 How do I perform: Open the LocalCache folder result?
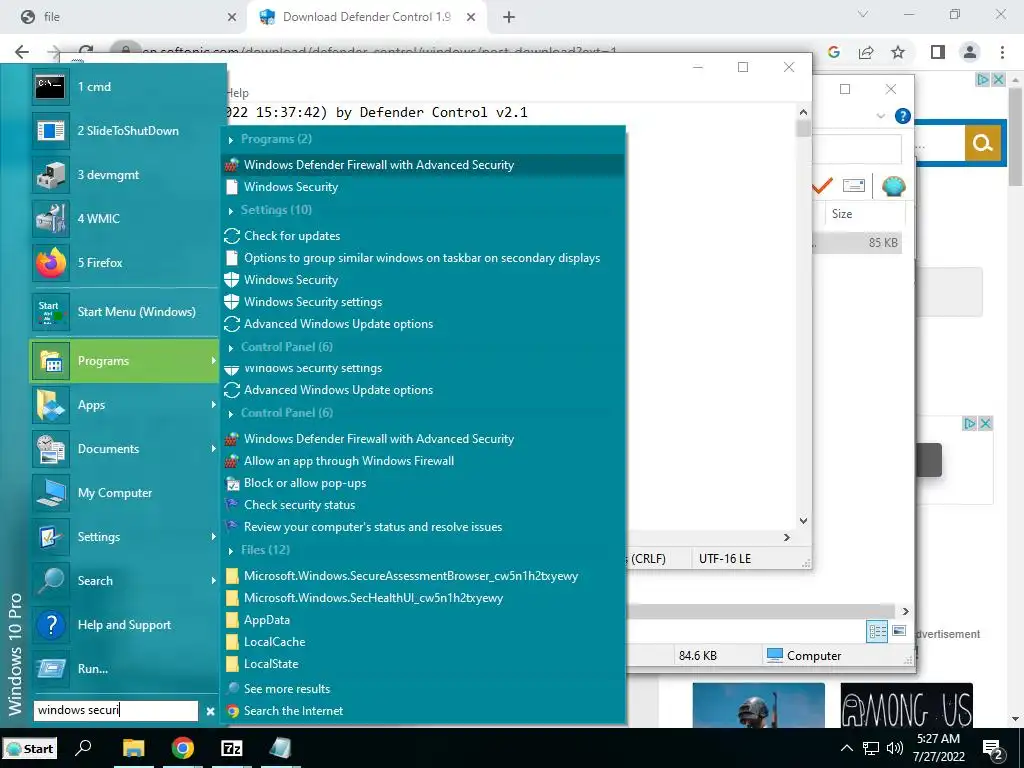(x=423, y=642)
